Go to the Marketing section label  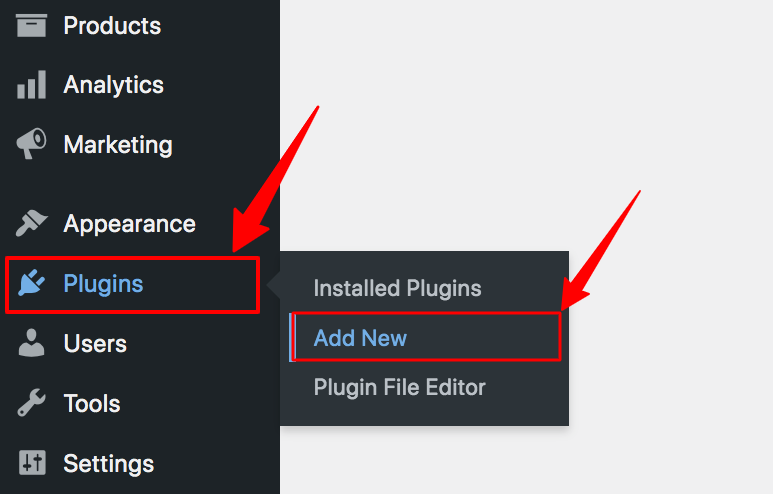pos(118,145)
